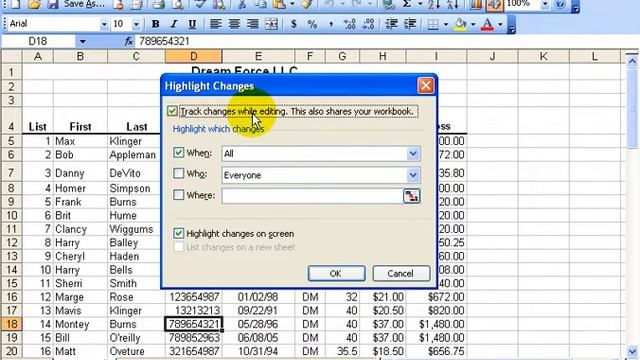The width and height of the screenshot is (640, 360).
Task: Apply yellow Fill Color bucket
Action: pos(460,24)
